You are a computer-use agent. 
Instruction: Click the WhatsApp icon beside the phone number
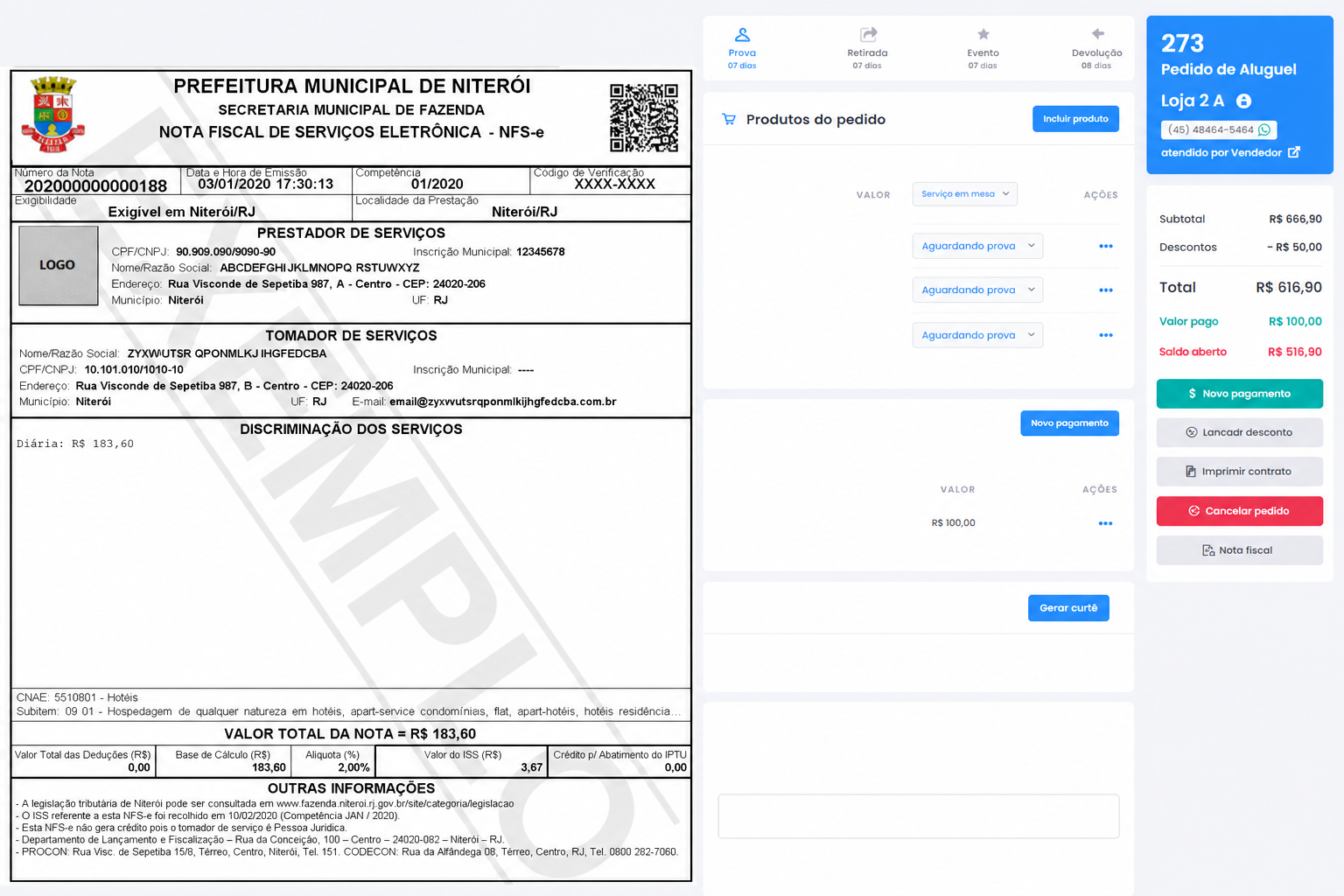pos(1264,129)
